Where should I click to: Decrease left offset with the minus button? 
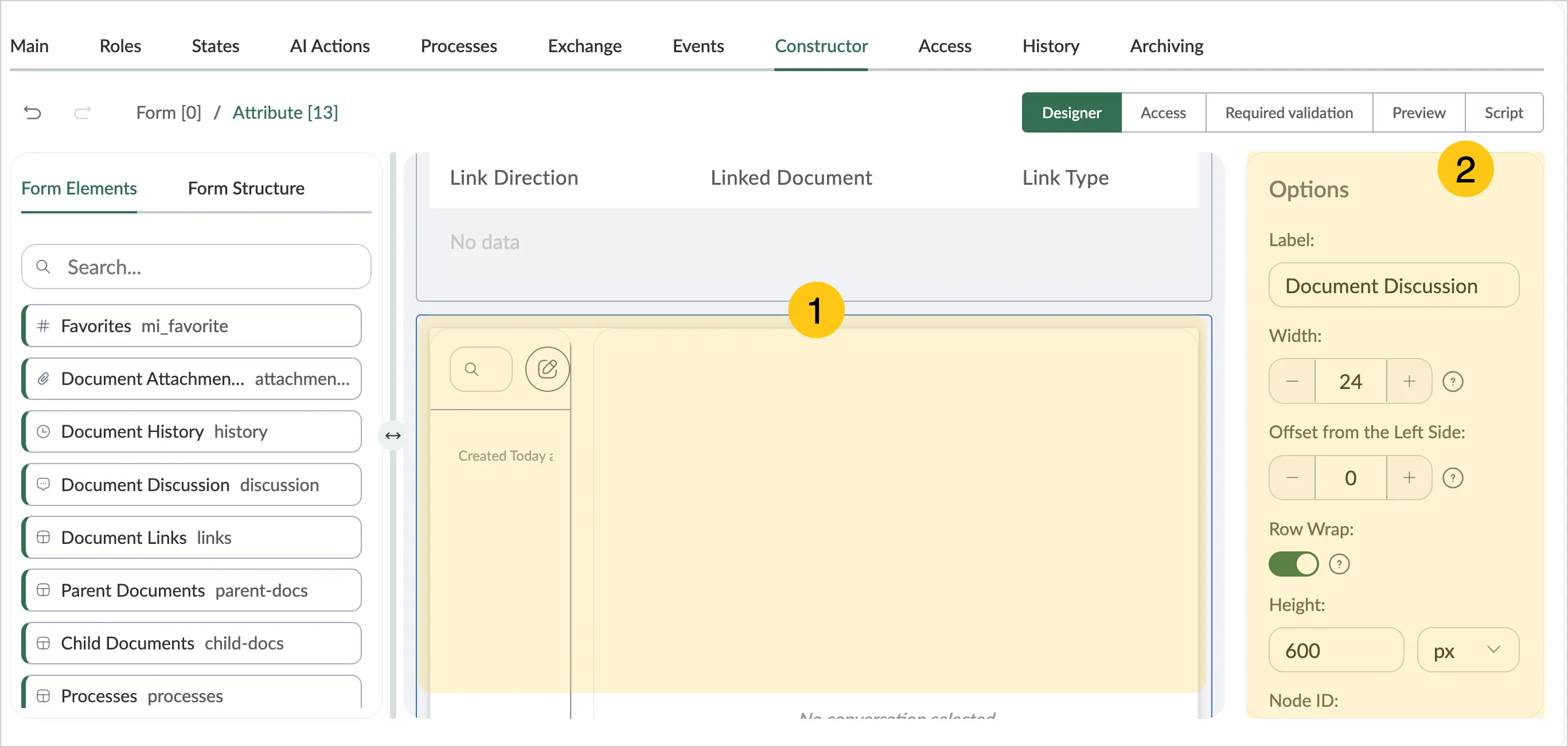(x=1292, y=478)
